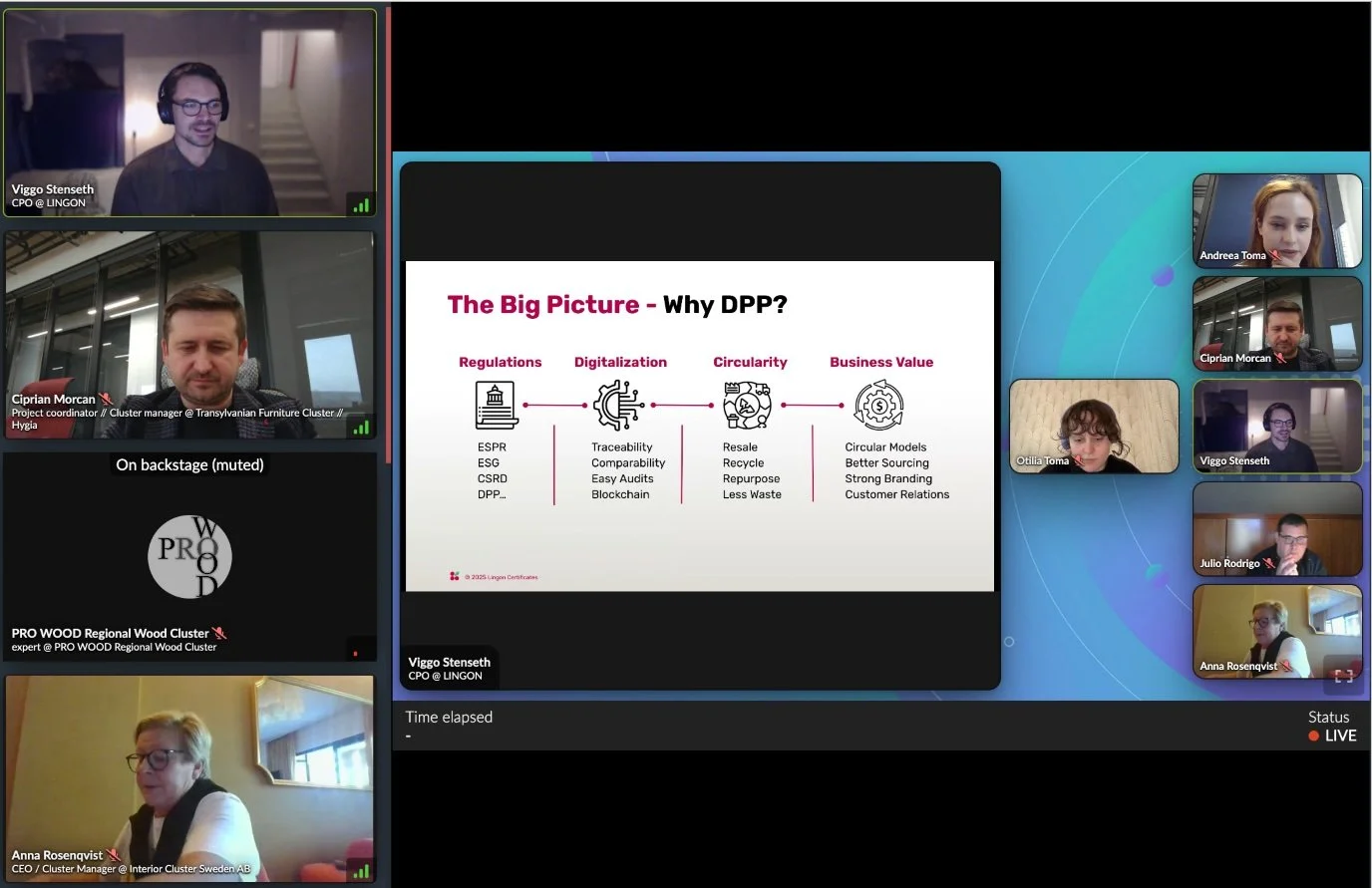The height and width of the screenshot is (888, 1372).
Task: Select Anna Rosenqvist's video tile in the left panel
Action: (189, 778)
